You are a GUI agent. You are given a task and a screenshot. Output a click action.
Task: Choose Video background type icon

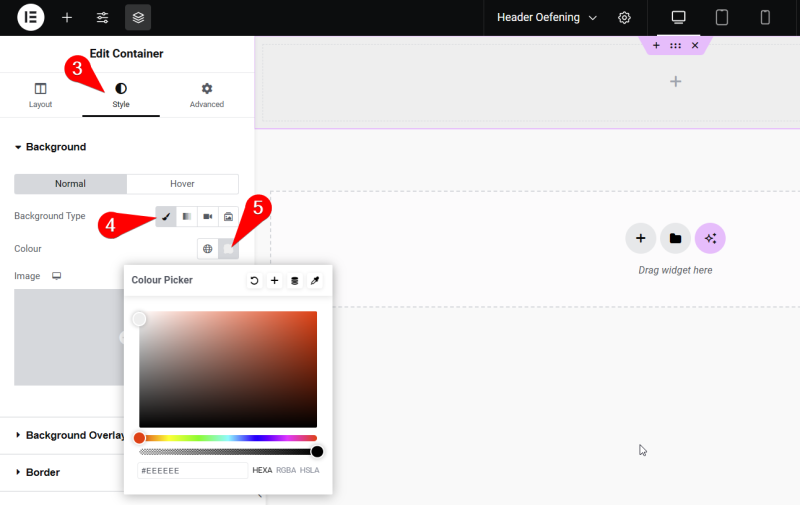click(208, 216)
